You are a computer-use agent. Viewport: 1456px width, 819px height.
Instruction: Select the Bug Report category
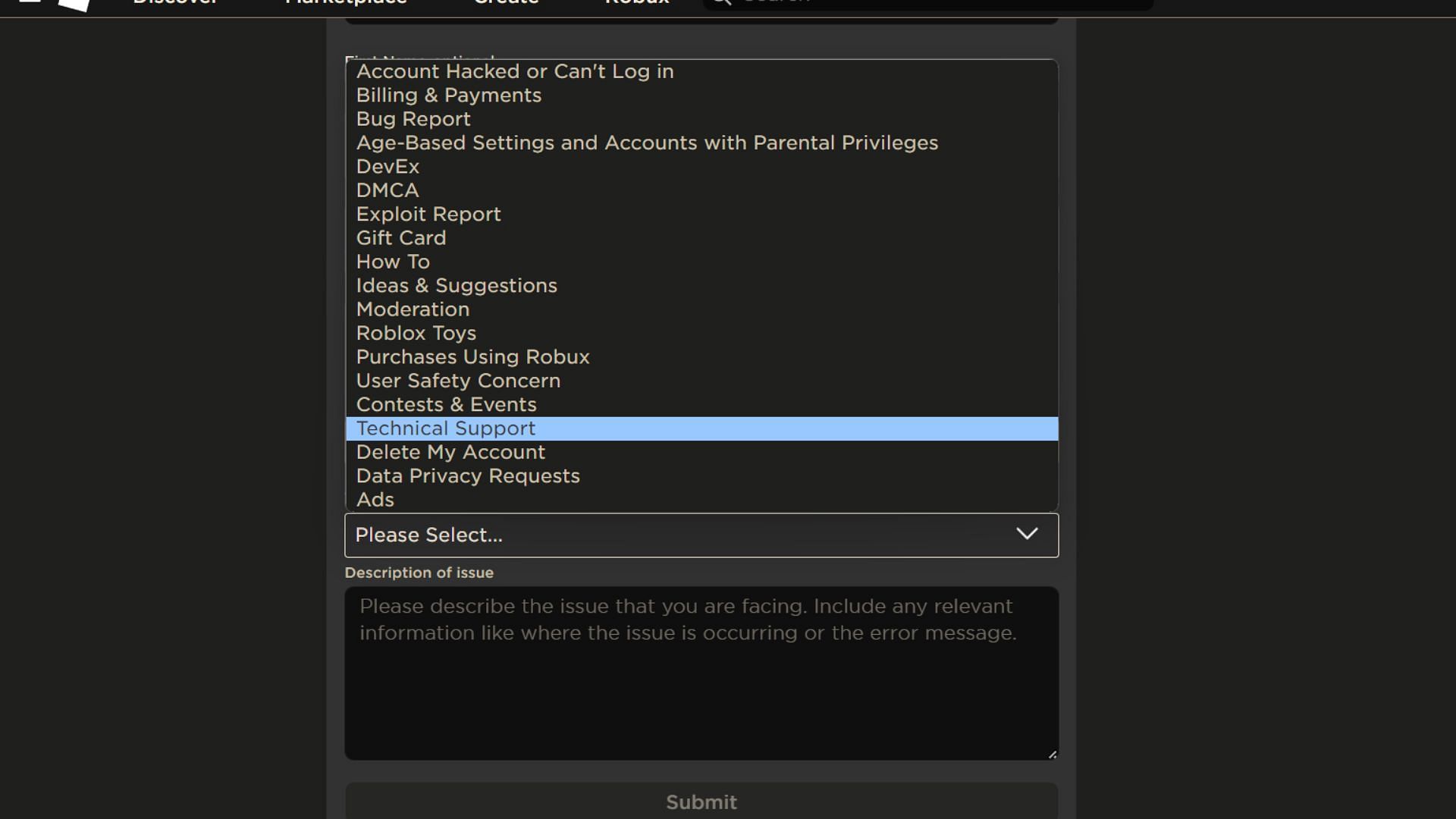(x=701, y=119)
